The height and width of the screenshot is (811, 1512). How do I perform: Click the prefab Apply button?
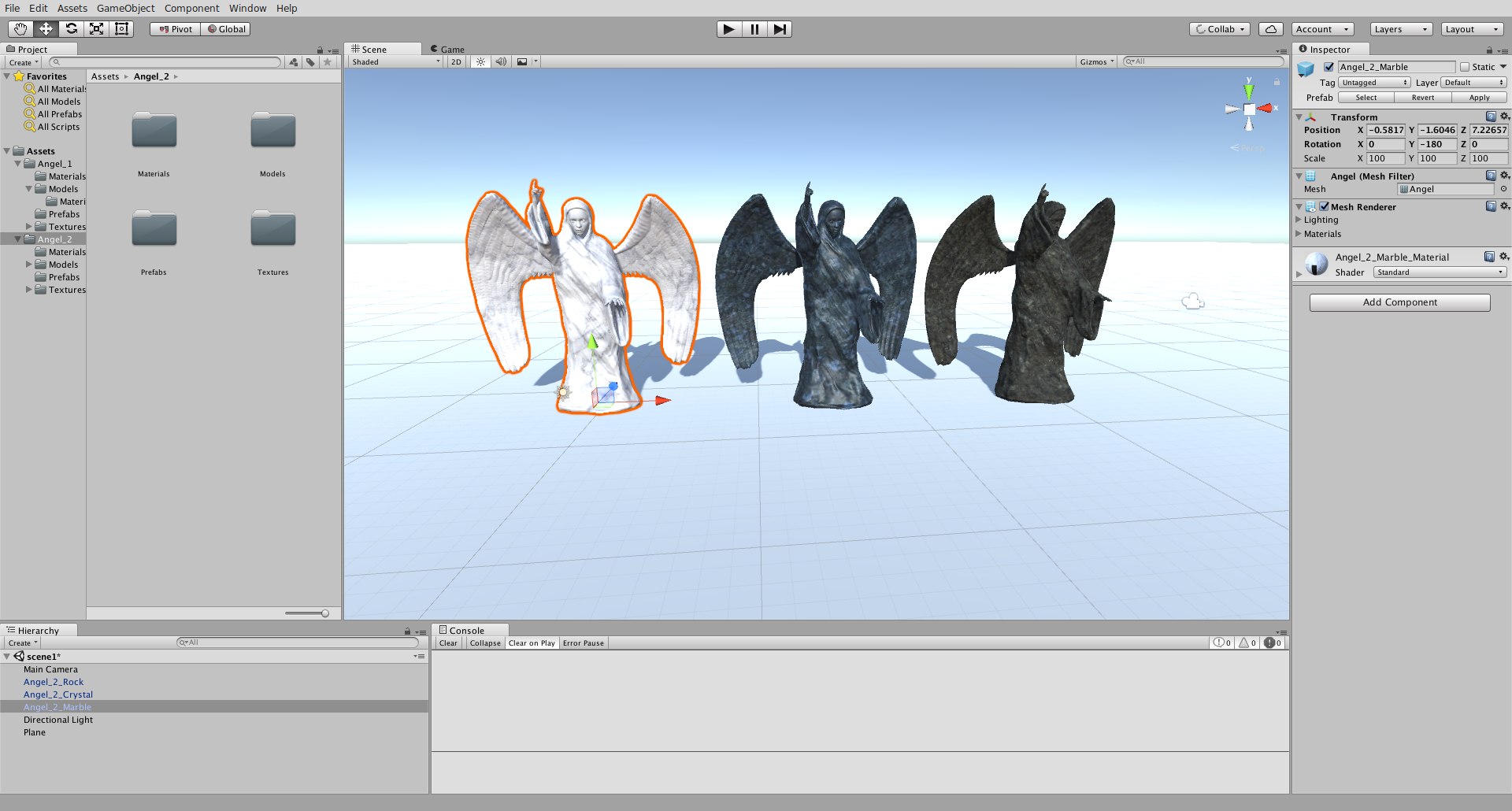tap(1479, 98)
